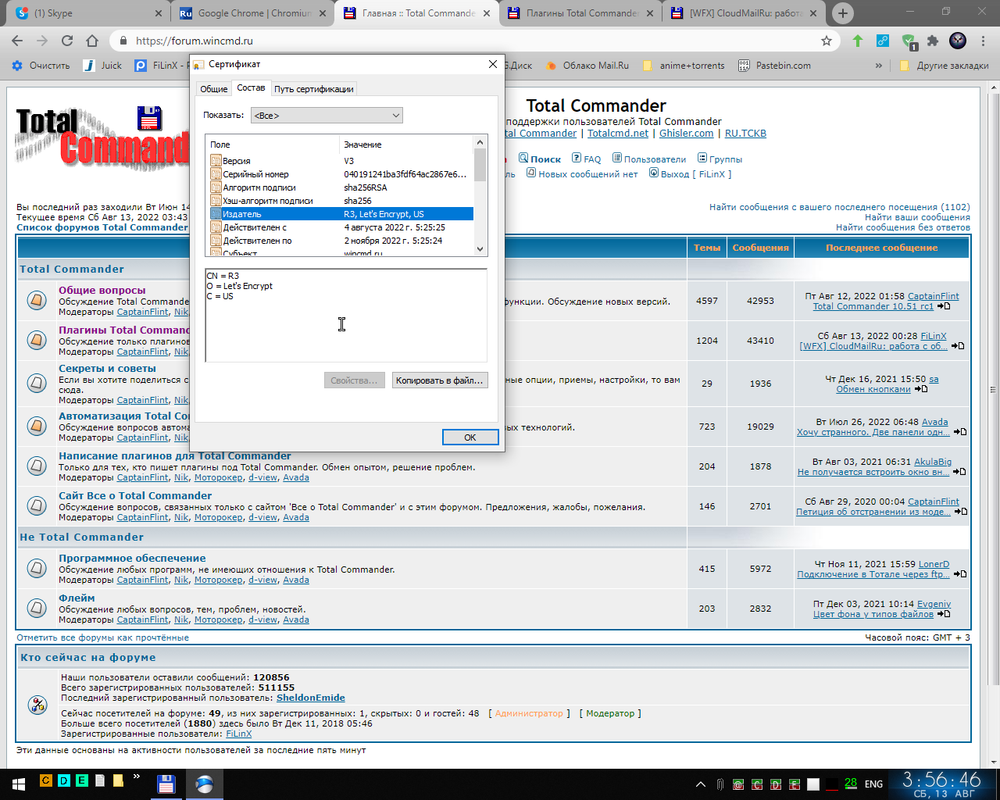
Task: Open the blue link extension icon
Action: coord(883,41)
